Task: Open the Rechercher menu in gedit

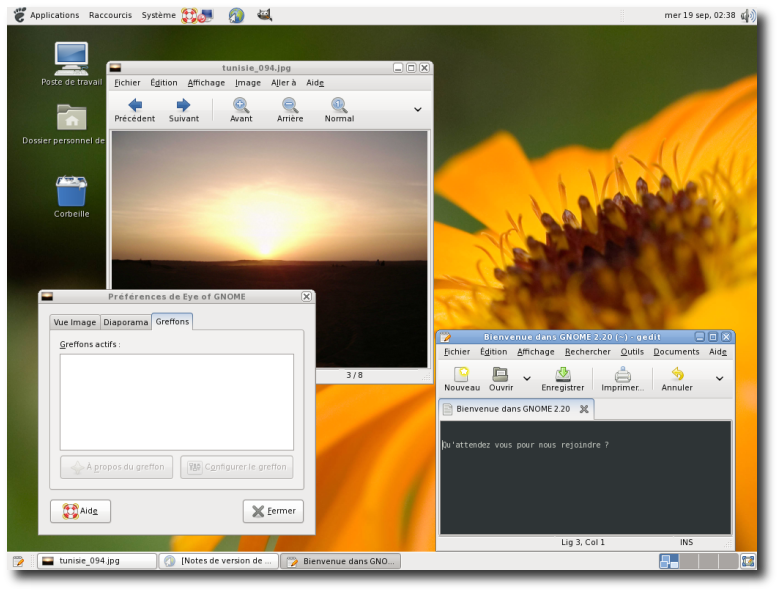Action: pos(587,352)
